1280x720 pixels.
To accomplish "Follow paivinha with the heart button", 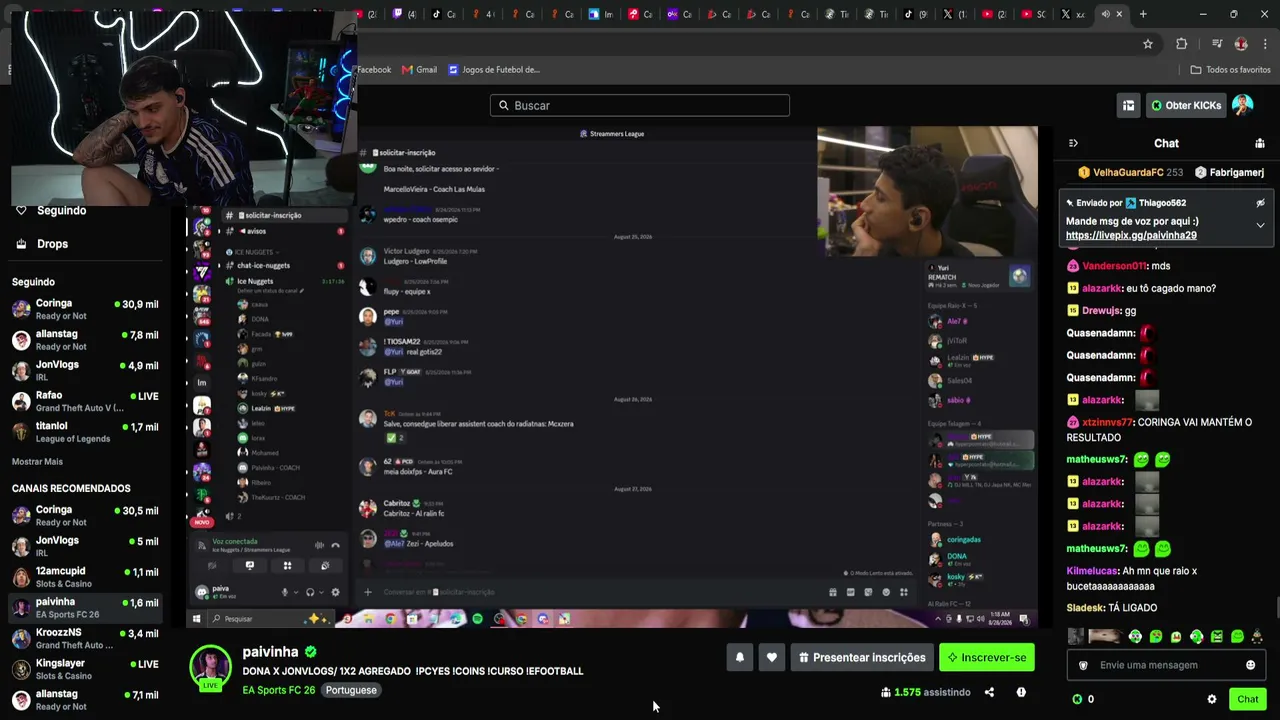I will [771, 657].
